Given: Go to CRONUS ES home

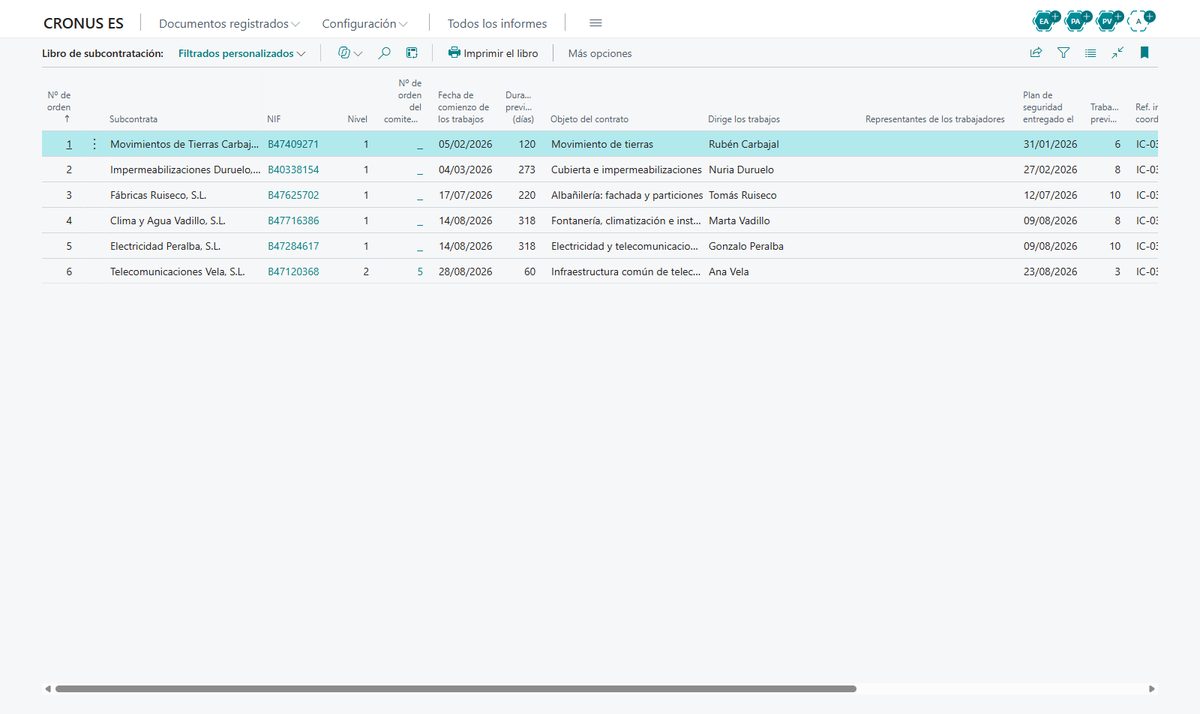Looking at the screenshot, I should pyautogui.click(x=84, y=24).
